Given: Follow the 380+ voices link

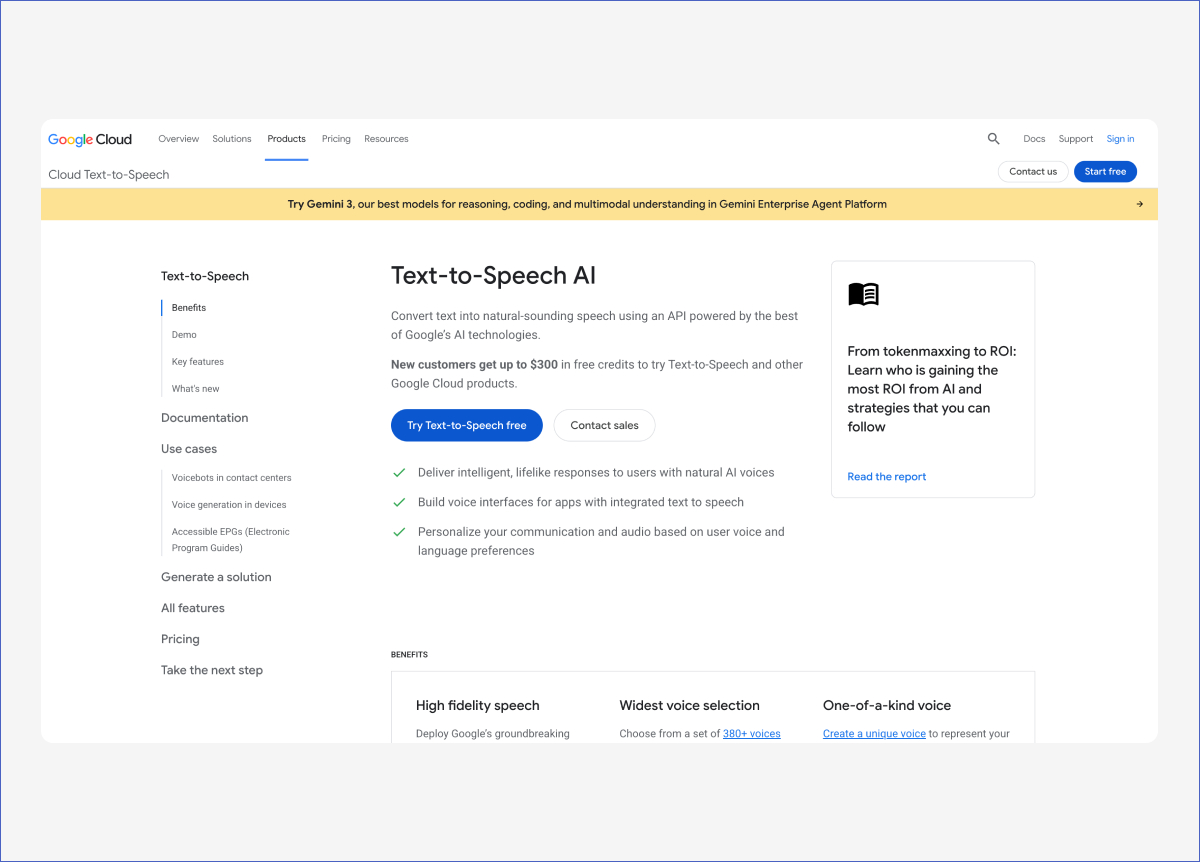Looking at the screenshot, I should click(x=751, y=733).
